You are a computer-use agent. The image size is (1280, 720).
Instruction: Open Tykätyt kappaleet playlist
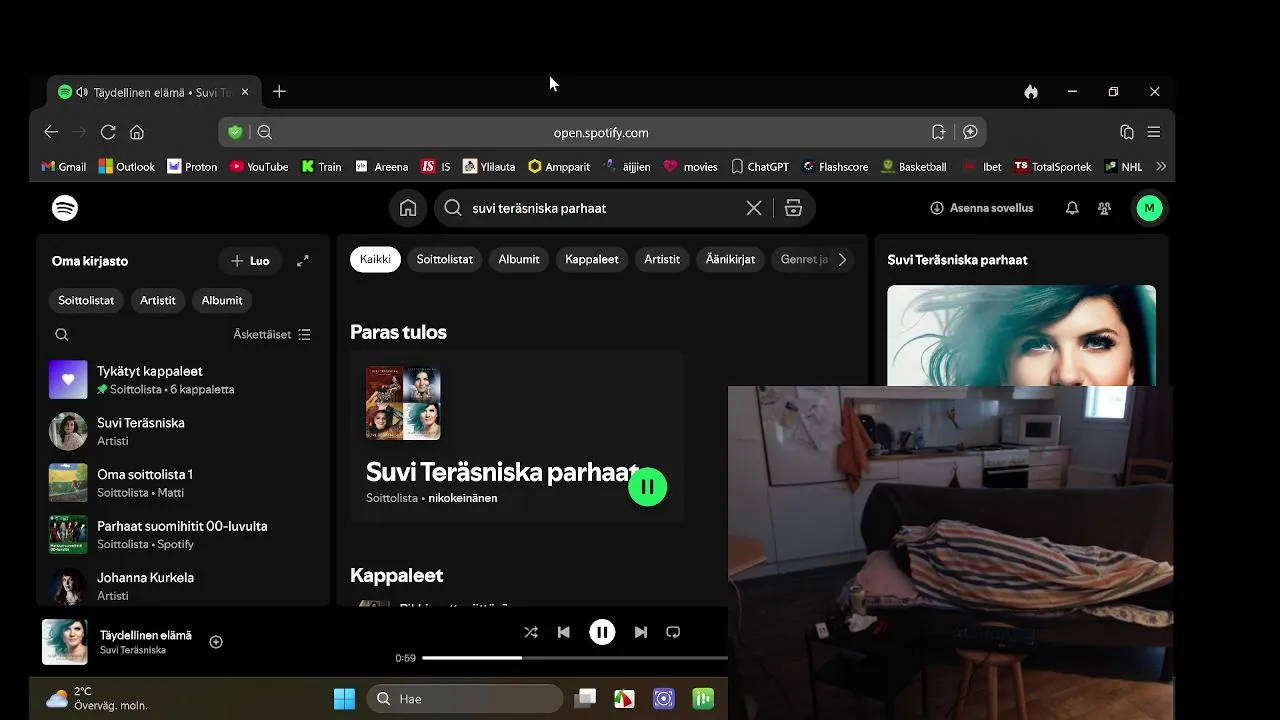click(183, 380)
